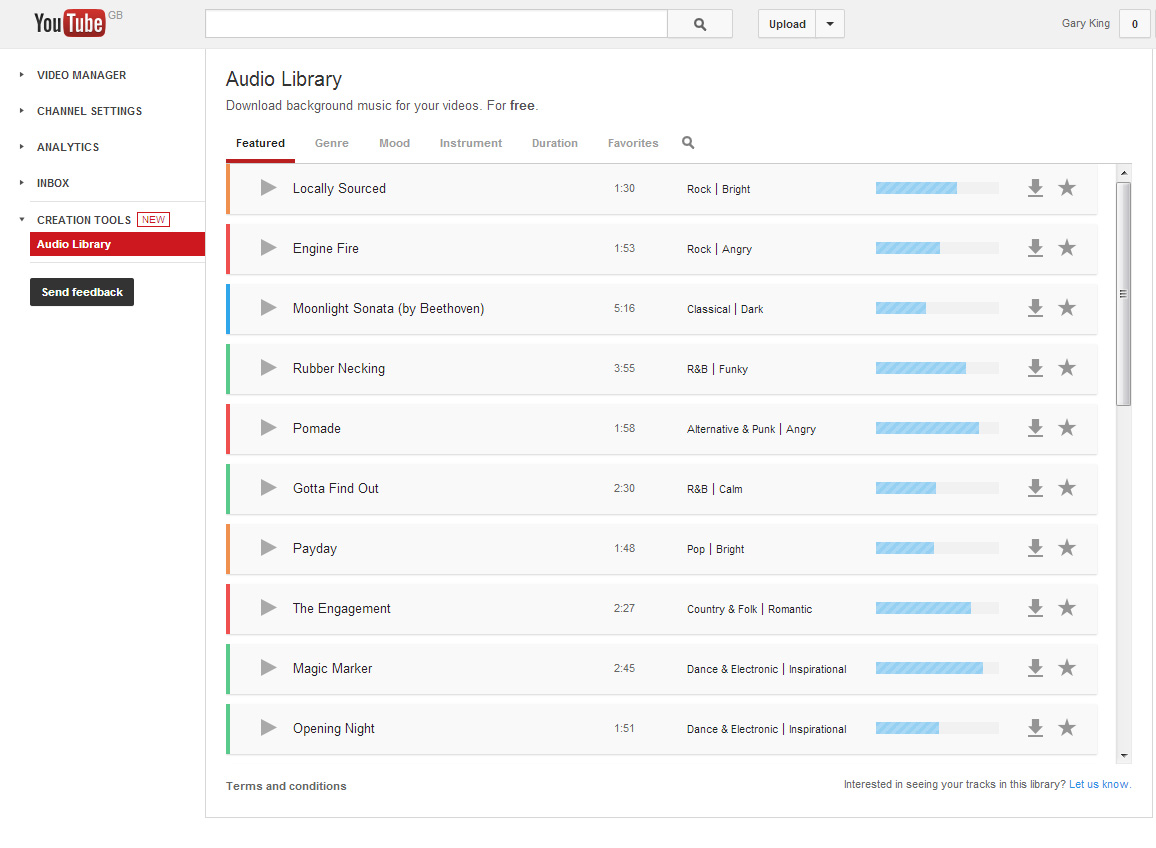
Task: Open the Upload dropdown arrow
Action: click(830, 24)
